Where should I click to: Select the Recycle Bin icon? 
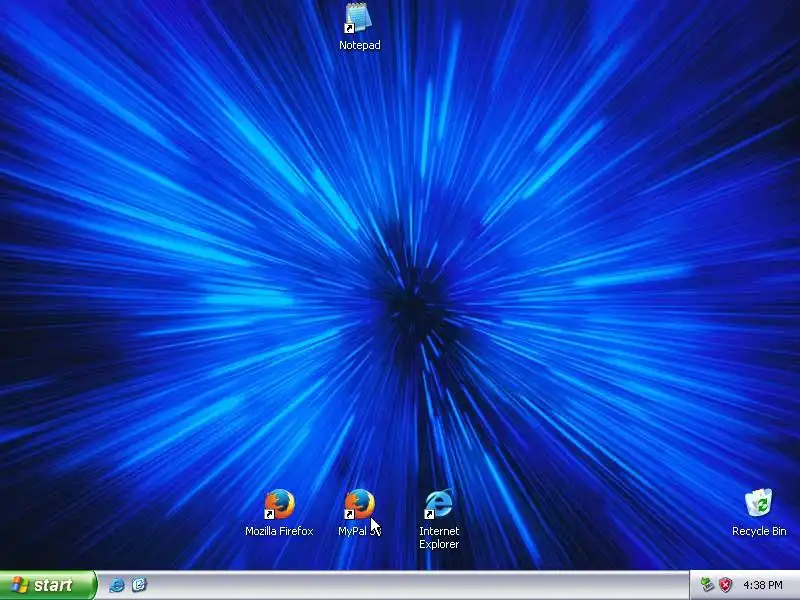[x=759, y=503]
